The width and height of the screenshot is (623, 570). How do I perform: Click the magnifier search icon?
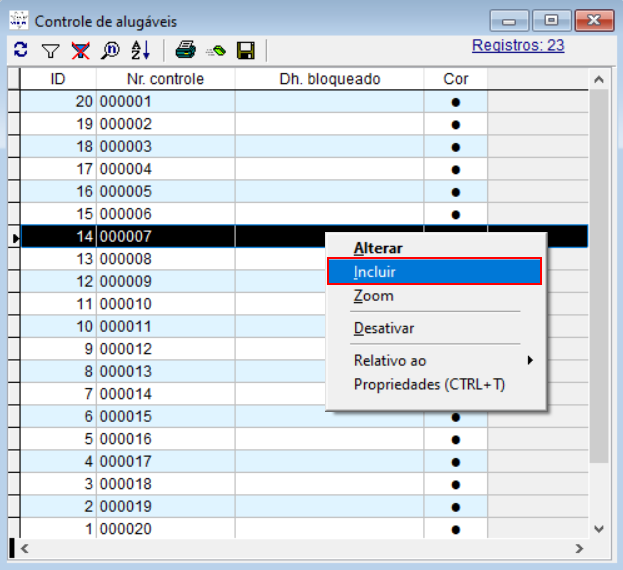(x=110, y=49)
